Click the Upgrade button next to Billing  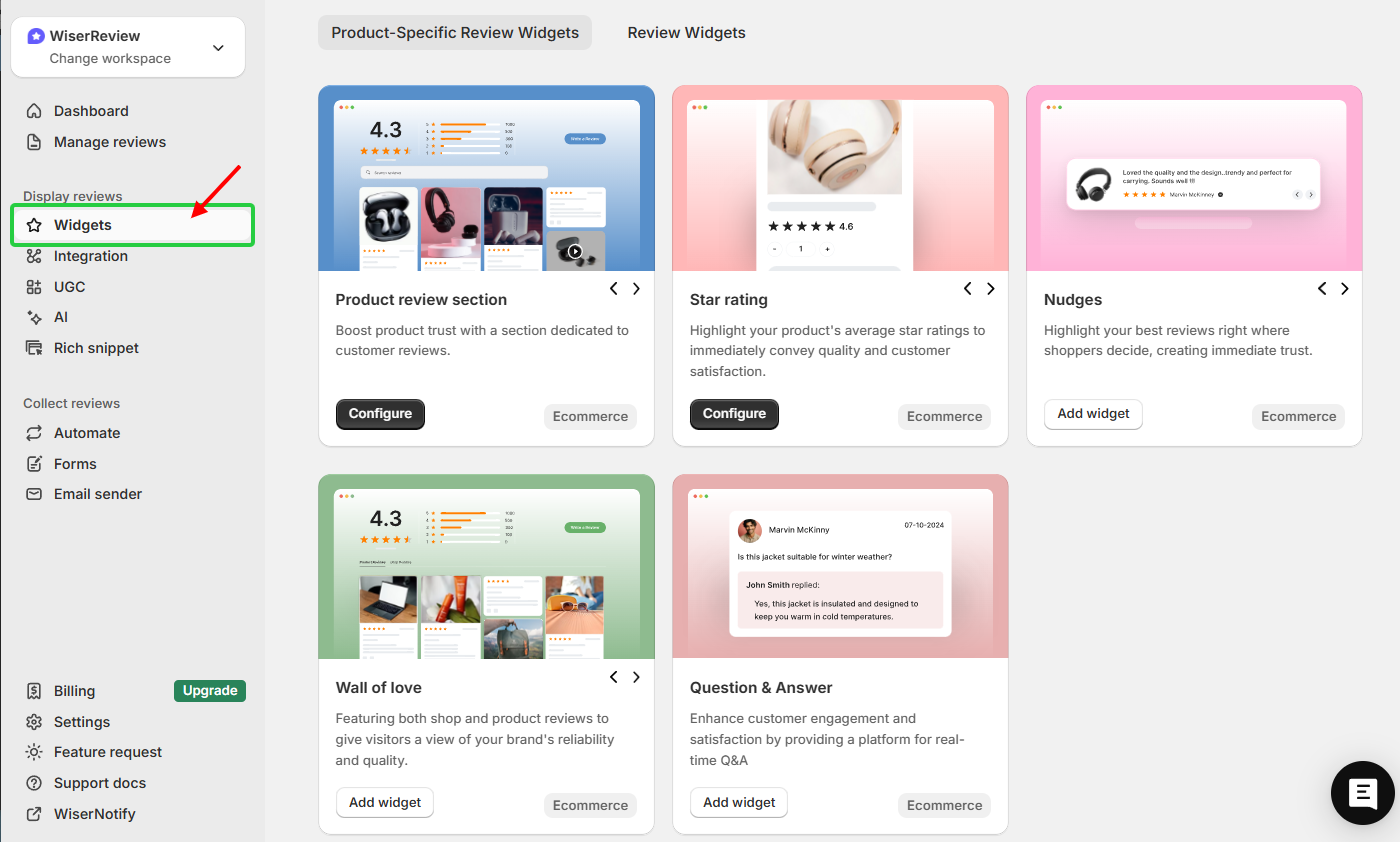coord(209,690)
